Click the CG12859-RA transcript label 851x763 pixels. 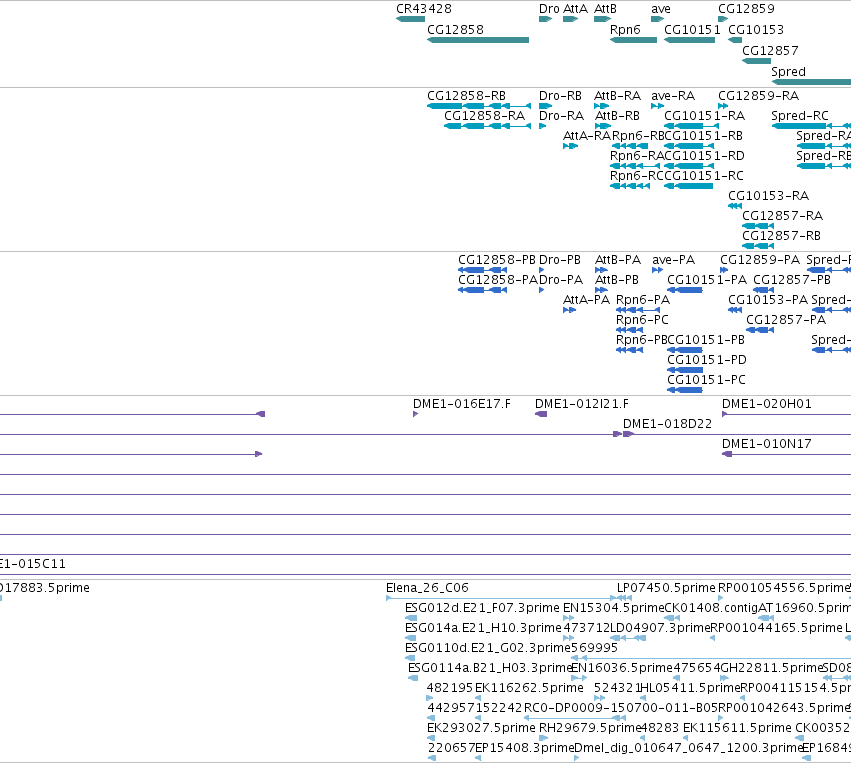click(x=758, y=96)
